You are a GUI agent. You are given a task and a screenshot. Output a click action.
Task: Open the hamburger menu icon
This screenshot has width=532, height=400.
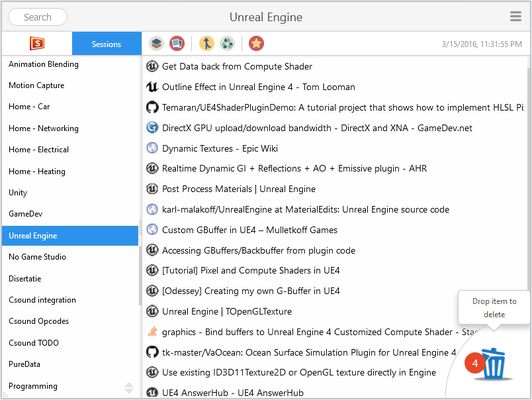click(515, 16)
